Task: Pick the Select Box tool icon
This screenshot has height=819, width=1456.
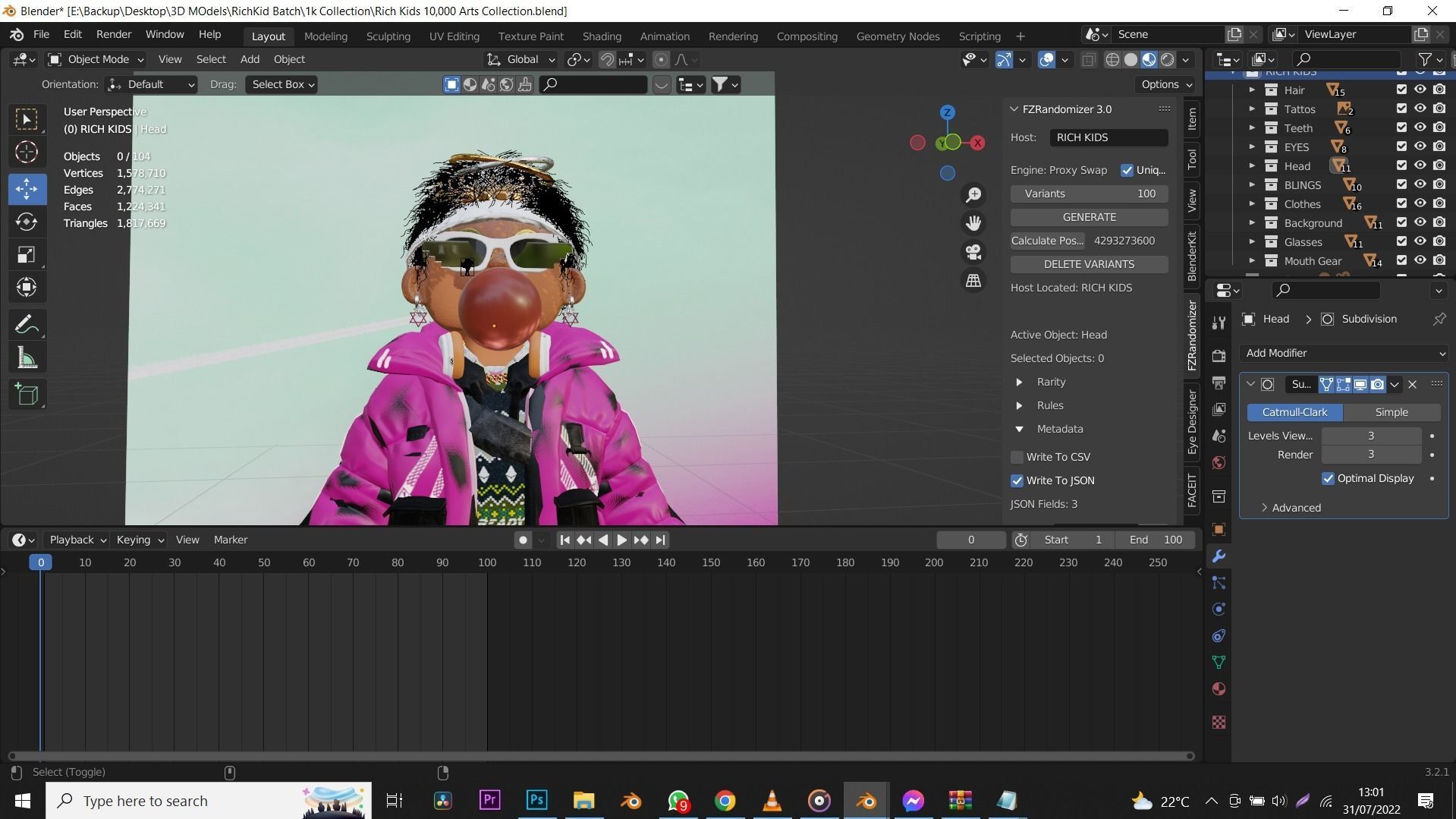Action: (x=27, y=119)
